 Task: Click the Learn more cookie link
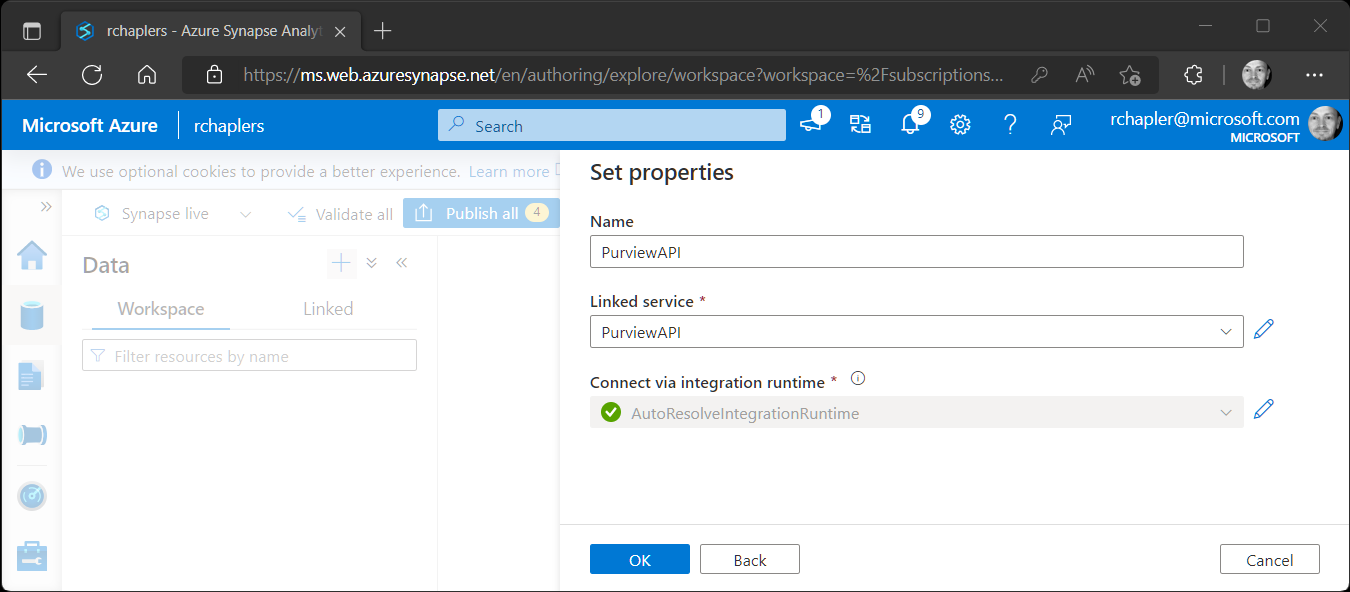coord(509,171)
